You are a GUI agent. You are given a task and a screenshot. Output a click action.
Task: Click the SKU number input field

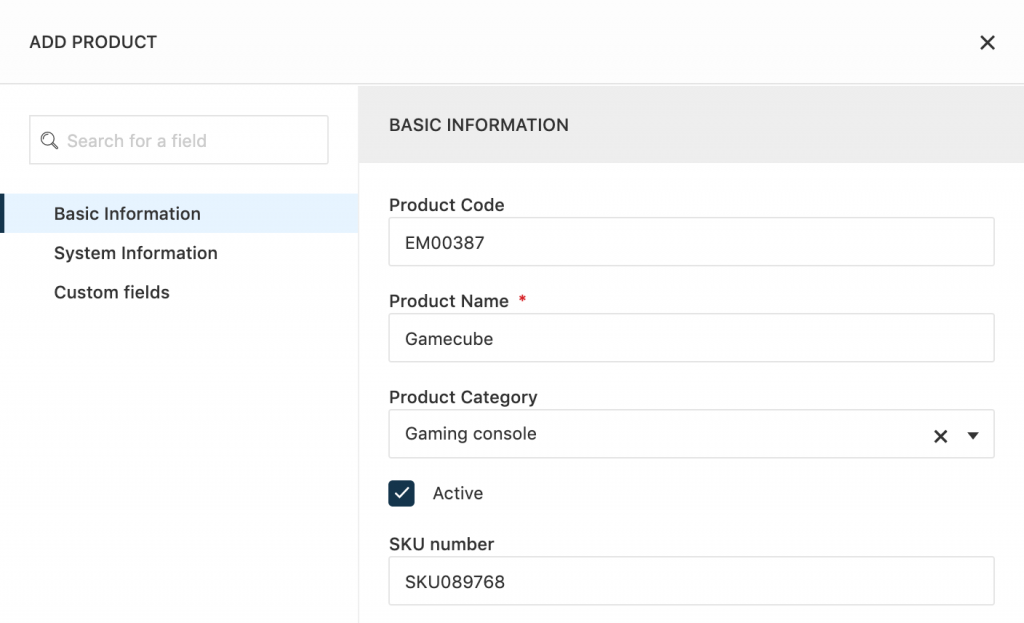(x=690, y=580)
